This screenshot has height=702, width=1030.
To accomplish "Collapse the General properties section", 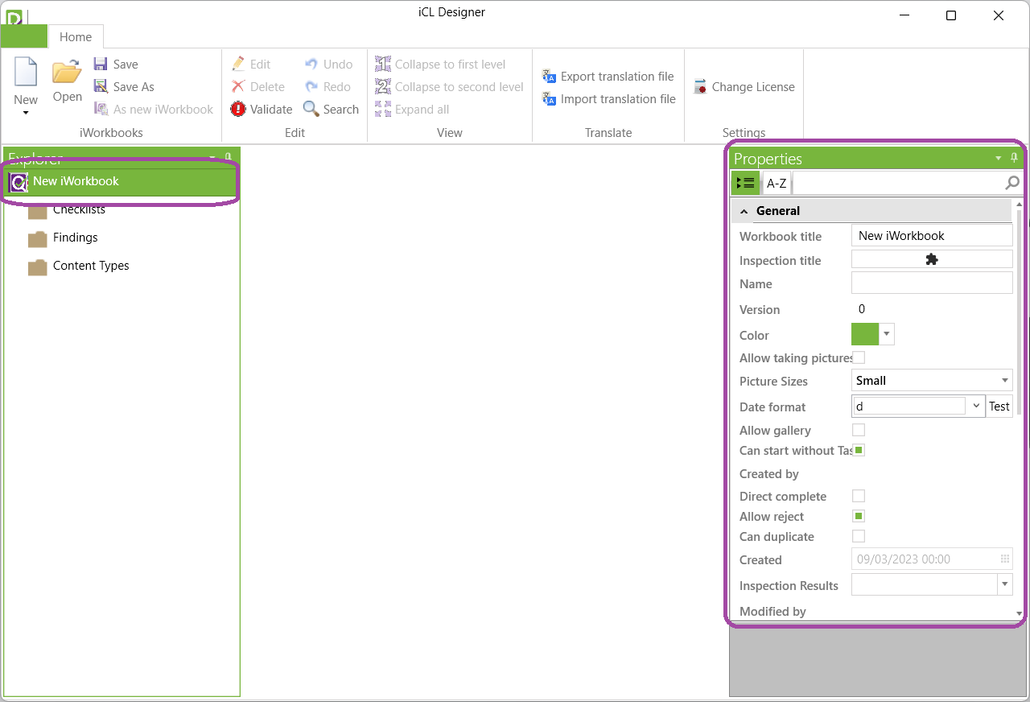I will coord(744,211).
